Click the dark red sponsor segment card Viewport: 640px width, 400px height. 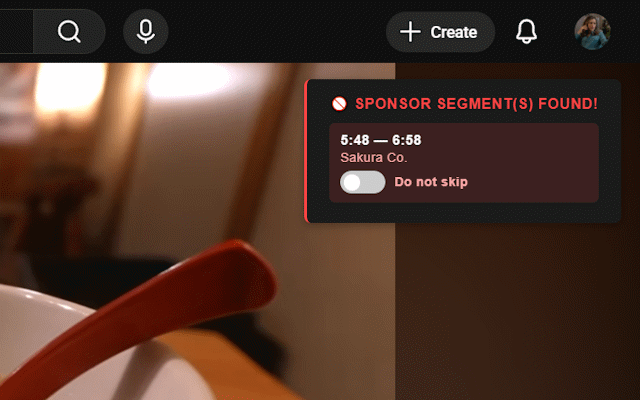point(464,163)
